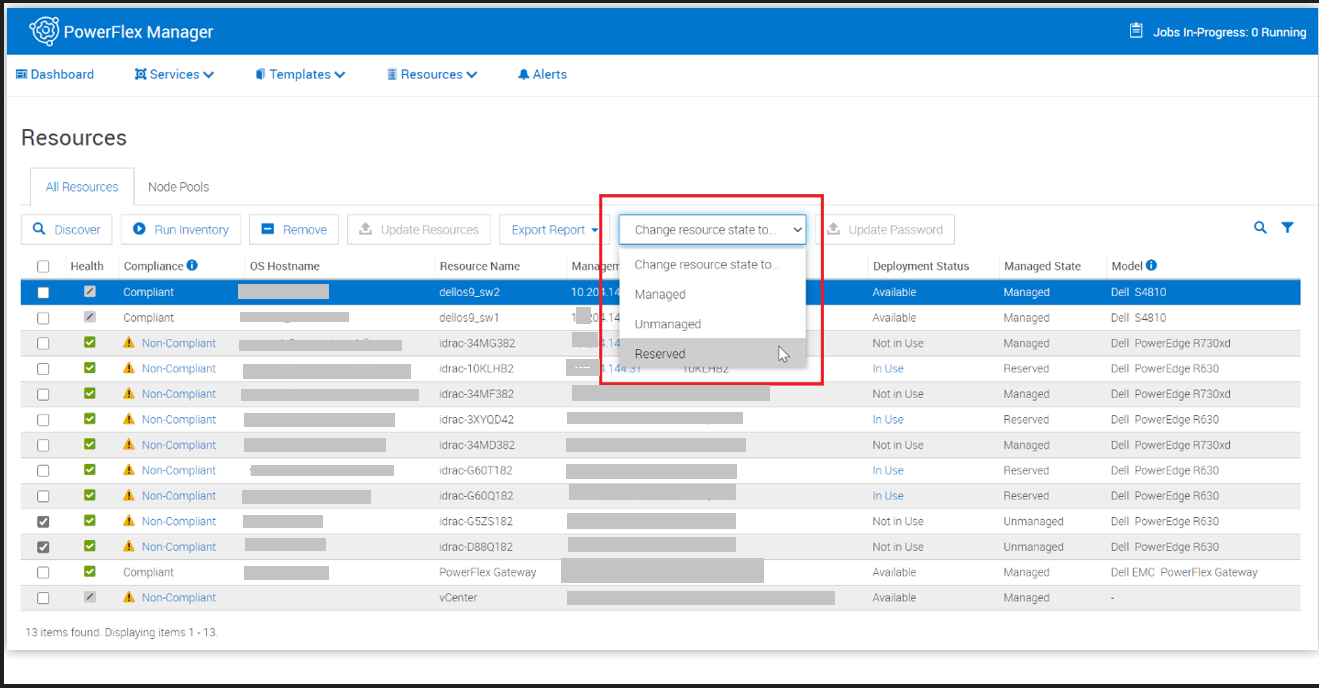Check the idrac-34MG382 row checkbox
This screenshot has width=1319, height=688.
click(41, 343)
